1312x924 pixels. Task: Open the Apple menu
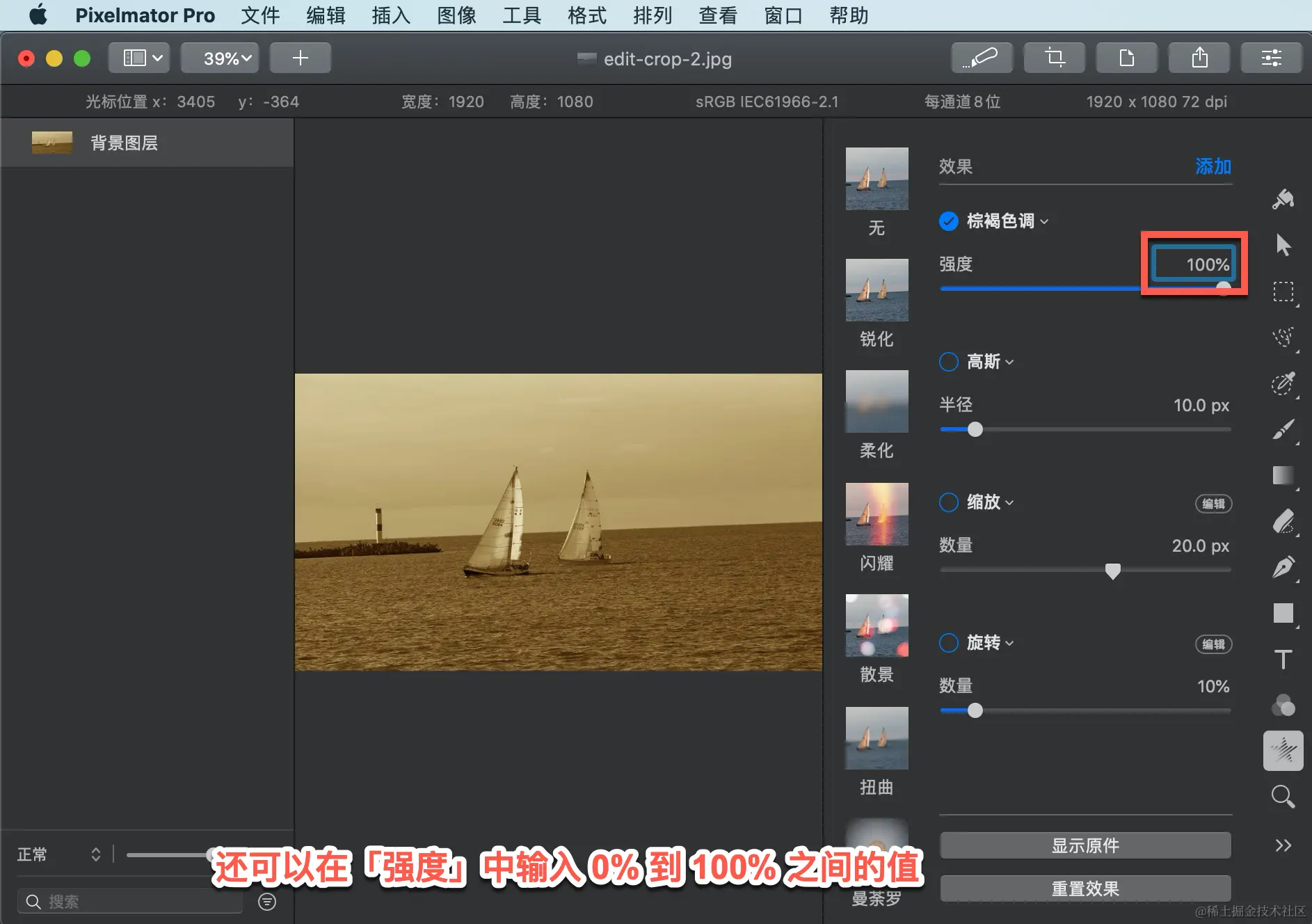tap(38, 15)
